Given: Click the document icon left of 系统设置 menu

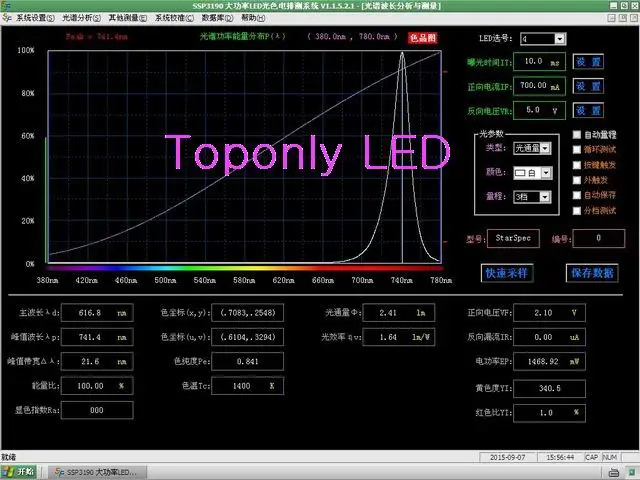Looking at the screenshot, I should (7, 18).
